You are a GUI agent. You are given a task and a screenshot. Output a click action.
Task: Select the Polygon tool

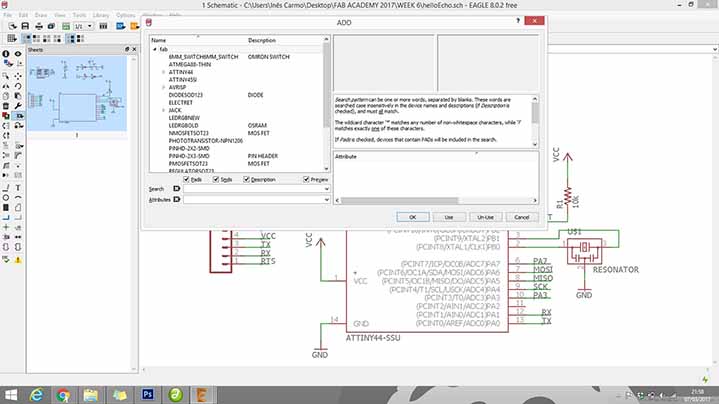coord(18,208)
